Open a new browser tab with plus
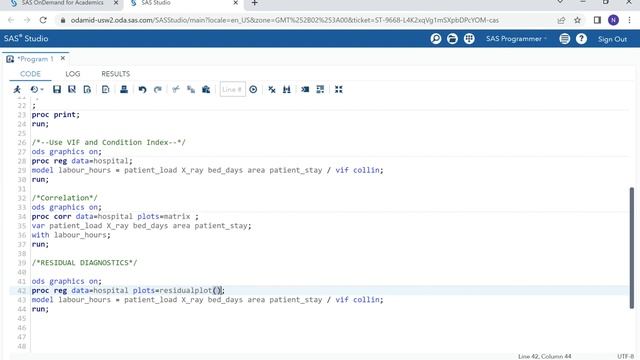The width and height of the screenshot is (640, 360). pyautogui.click(x=254, y=3)
